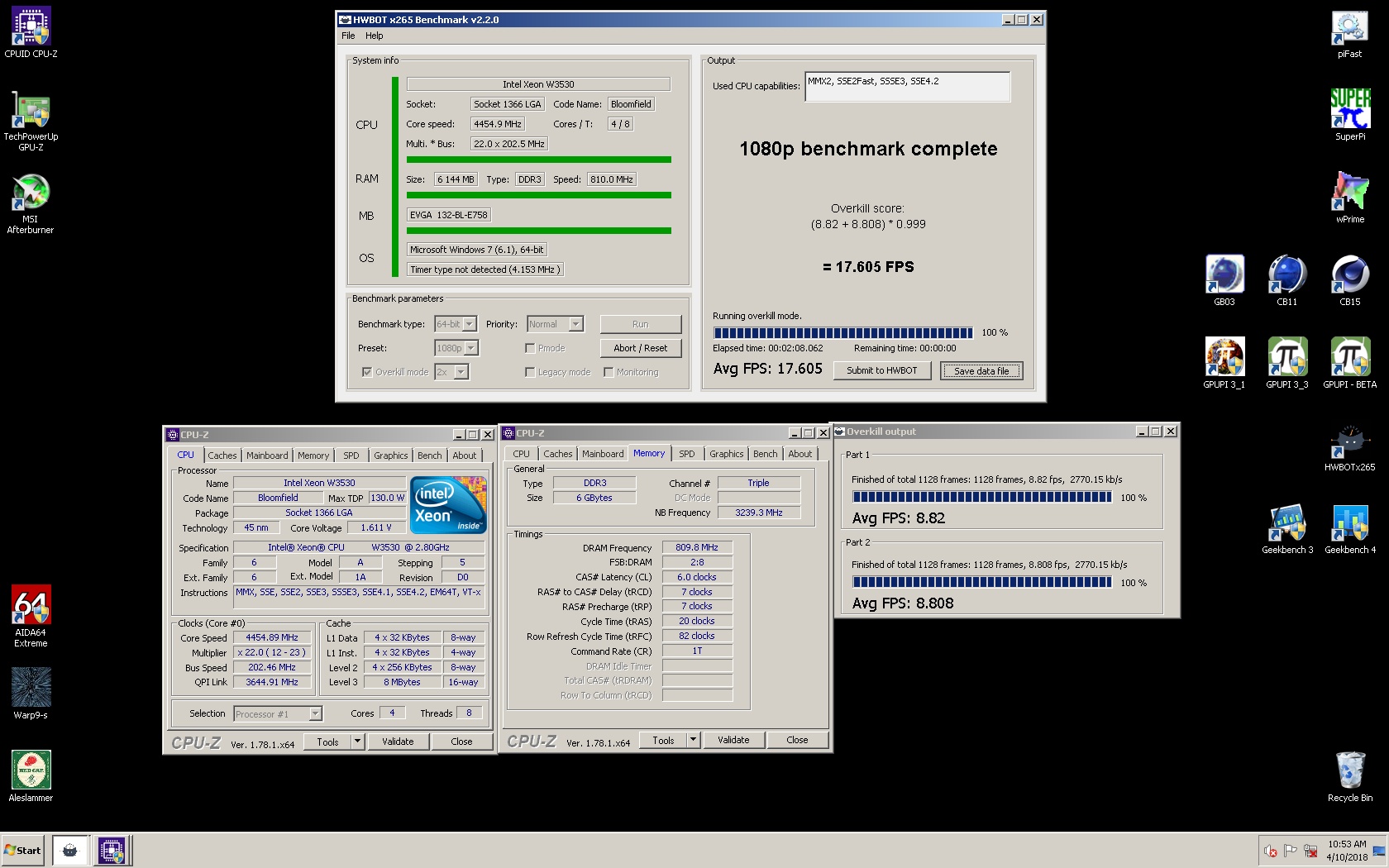Switch to Graphics tab in right CPU-Z window
Viewport: 1389px width, 868px height.
727,453
